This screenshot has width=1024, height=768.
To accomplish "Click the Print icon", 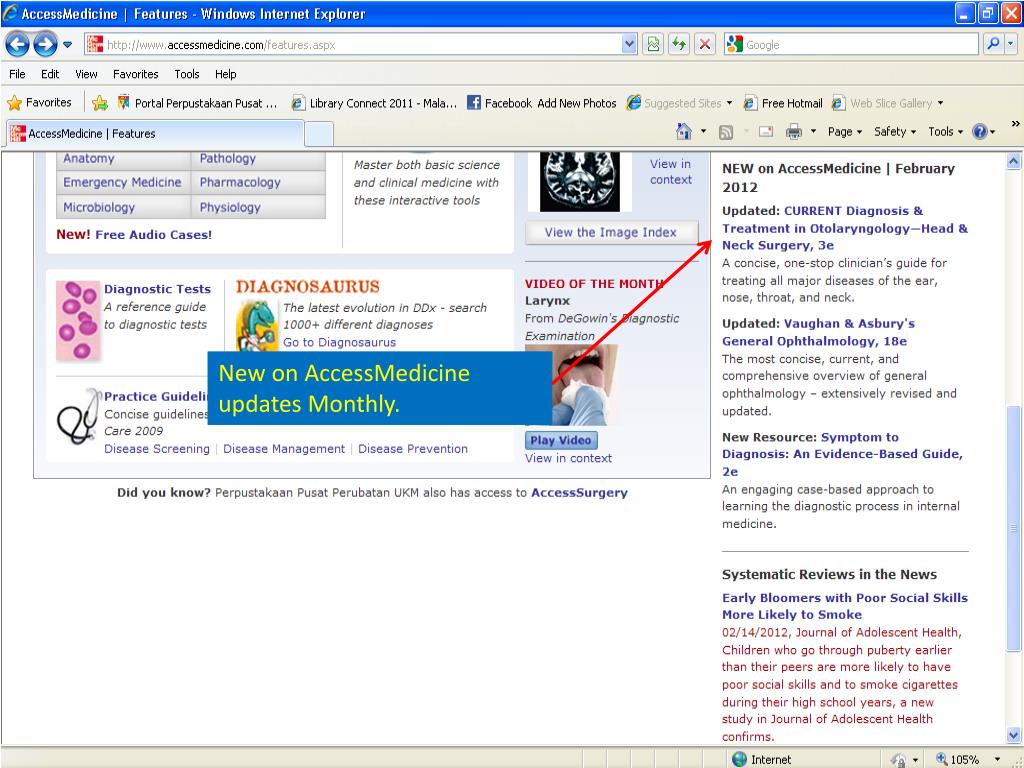I will [793, 132].
